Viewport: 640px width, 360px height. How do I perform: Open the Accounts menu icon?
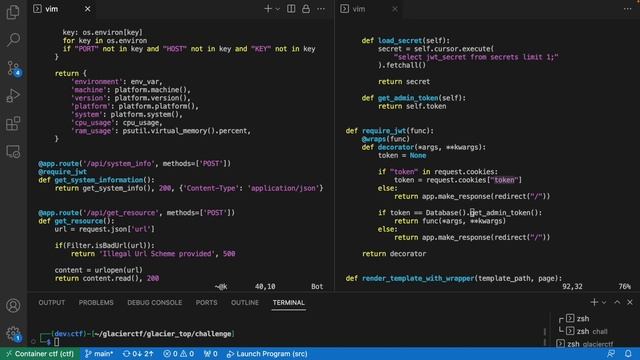[x=13, y=305]
